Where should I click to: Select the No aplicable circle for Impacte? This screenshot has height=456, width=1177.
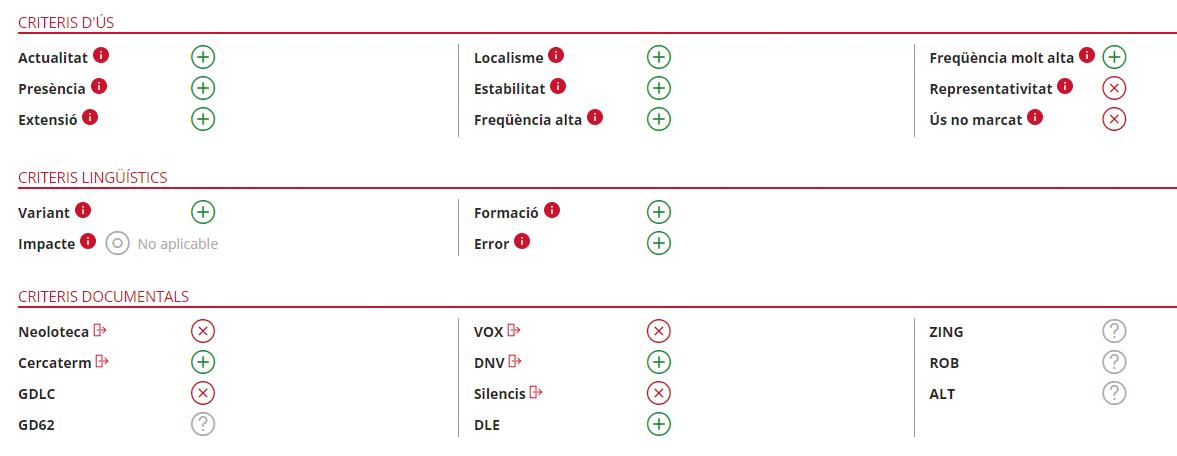pos(118,243)
